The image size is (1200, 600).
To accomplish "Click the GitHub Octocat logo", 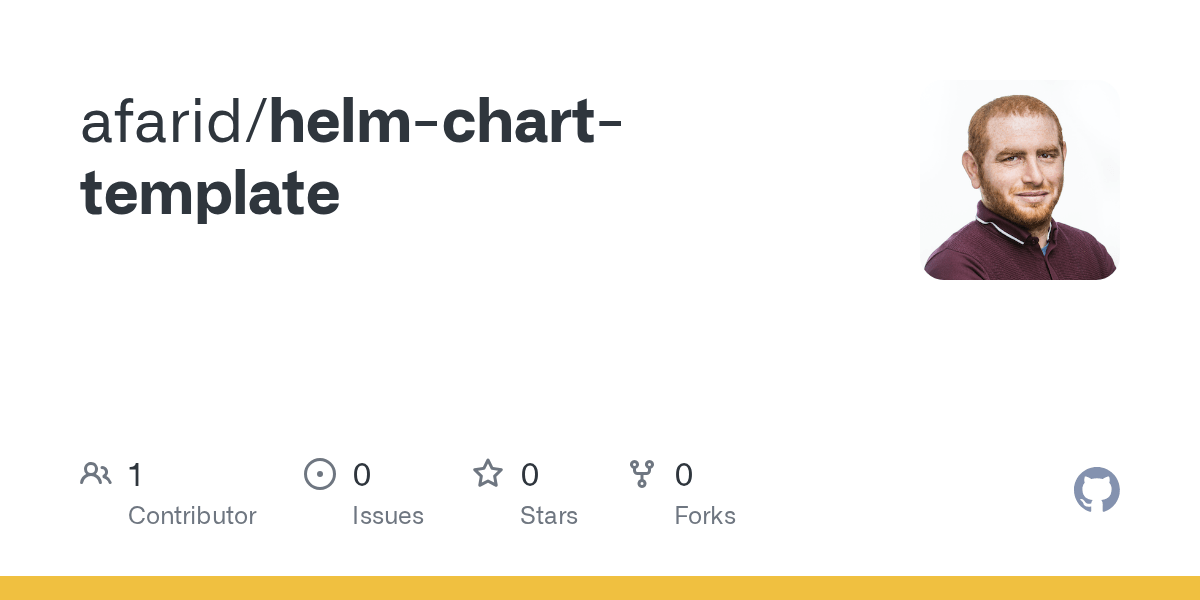I will pyautogui.click(x=1096, y=490).
